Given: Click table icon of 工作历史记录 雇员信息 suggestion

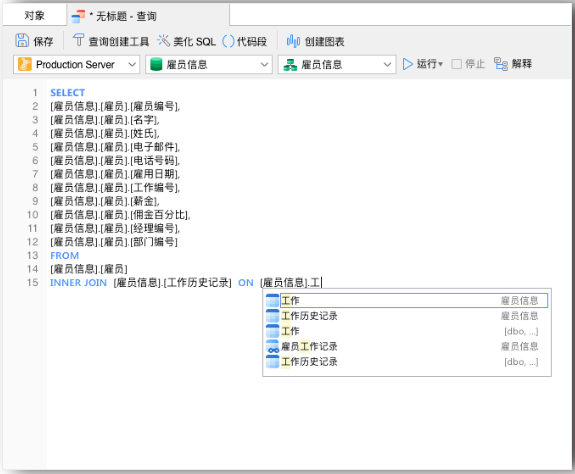Looking at the screenshot, I should tap(272, 316).
